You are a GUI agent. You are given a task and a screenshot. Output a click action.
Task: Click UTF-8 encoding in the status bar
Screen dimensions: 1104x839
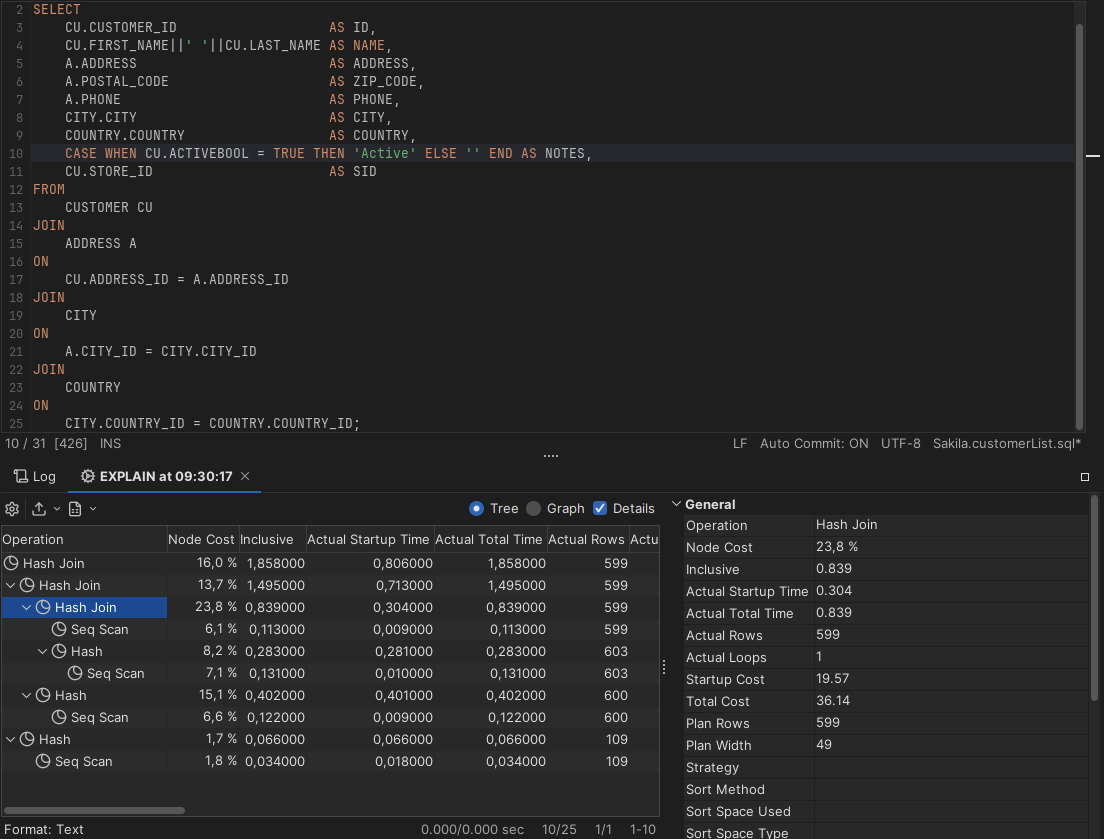click(x=900, y=443)
